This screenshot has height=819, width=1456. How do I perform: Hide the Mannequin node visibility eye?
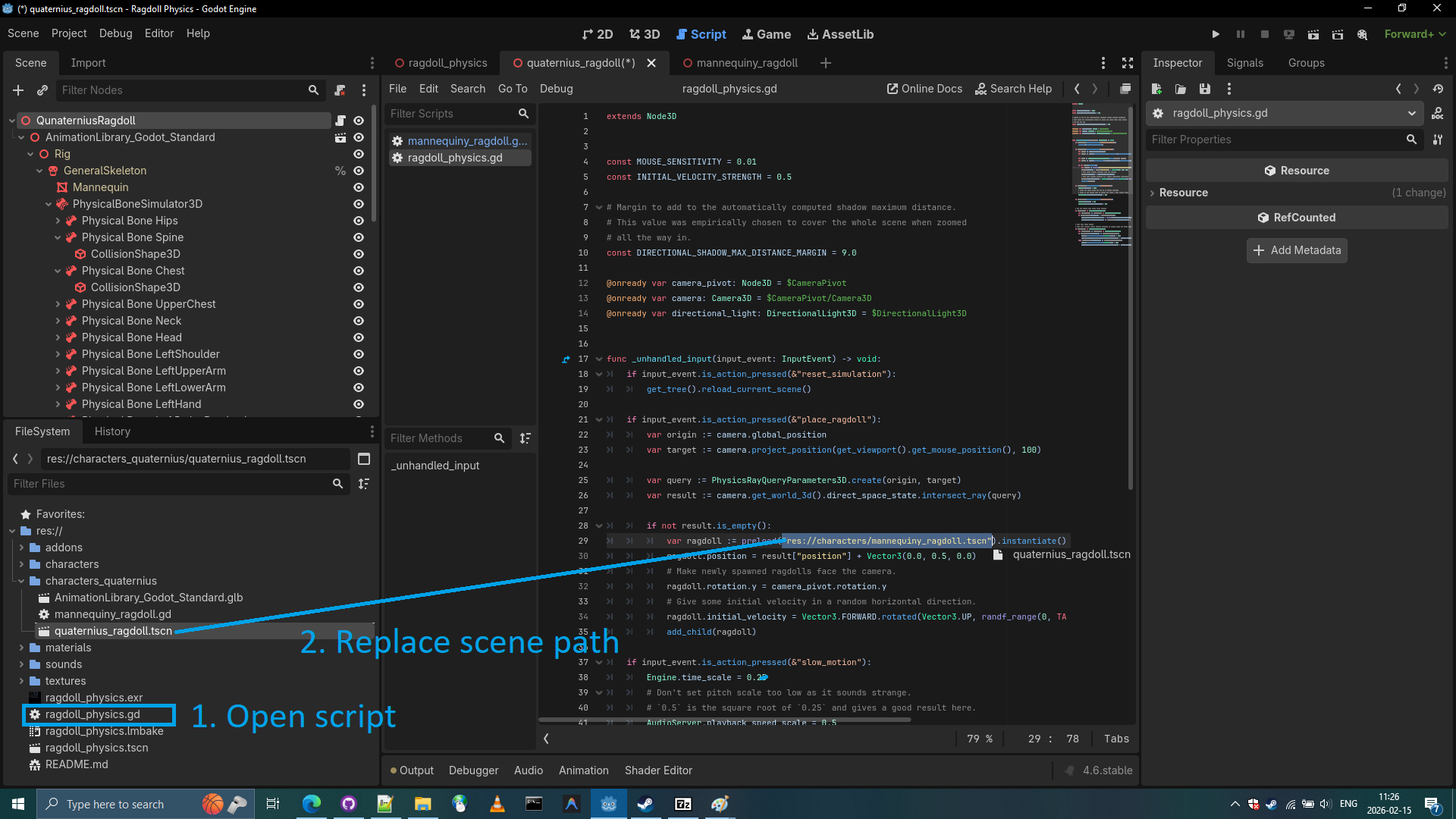click(359, 187)
